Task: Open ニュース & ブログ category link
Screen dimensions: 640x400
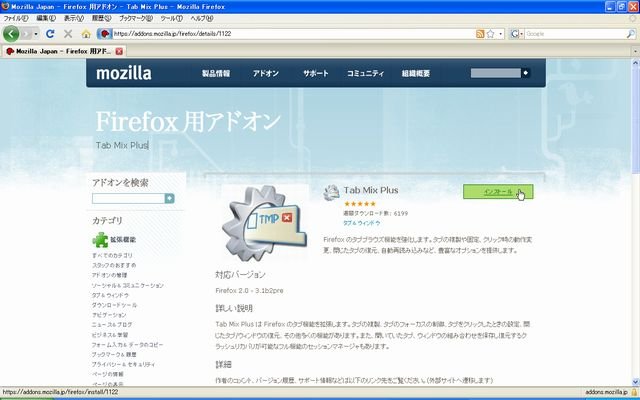Action: click(112, 325)
